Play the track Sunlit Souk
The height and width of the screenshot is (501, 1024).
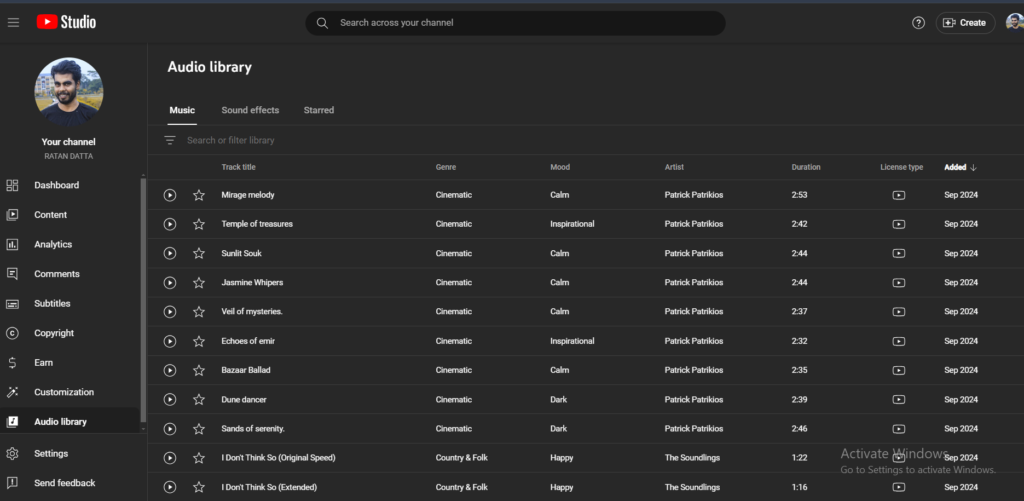coord(170,253)
